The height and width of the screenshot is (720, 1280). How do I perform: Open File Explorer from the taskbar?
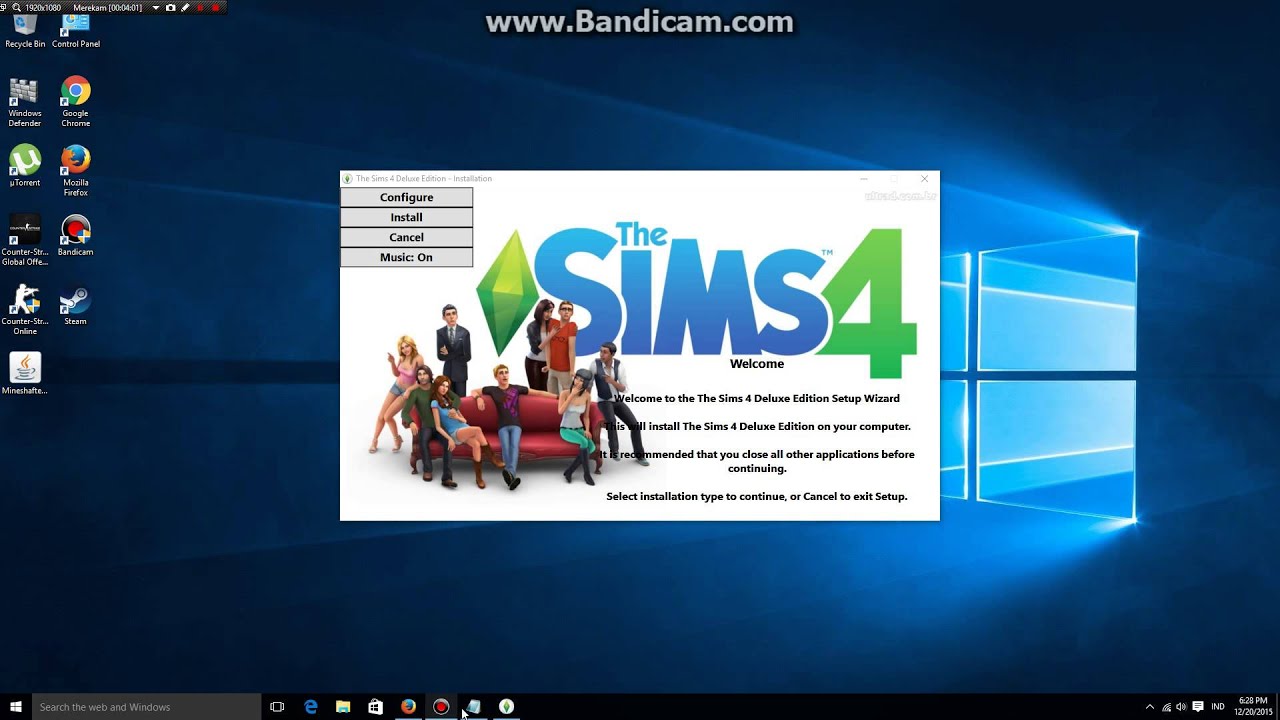[343, 707]
